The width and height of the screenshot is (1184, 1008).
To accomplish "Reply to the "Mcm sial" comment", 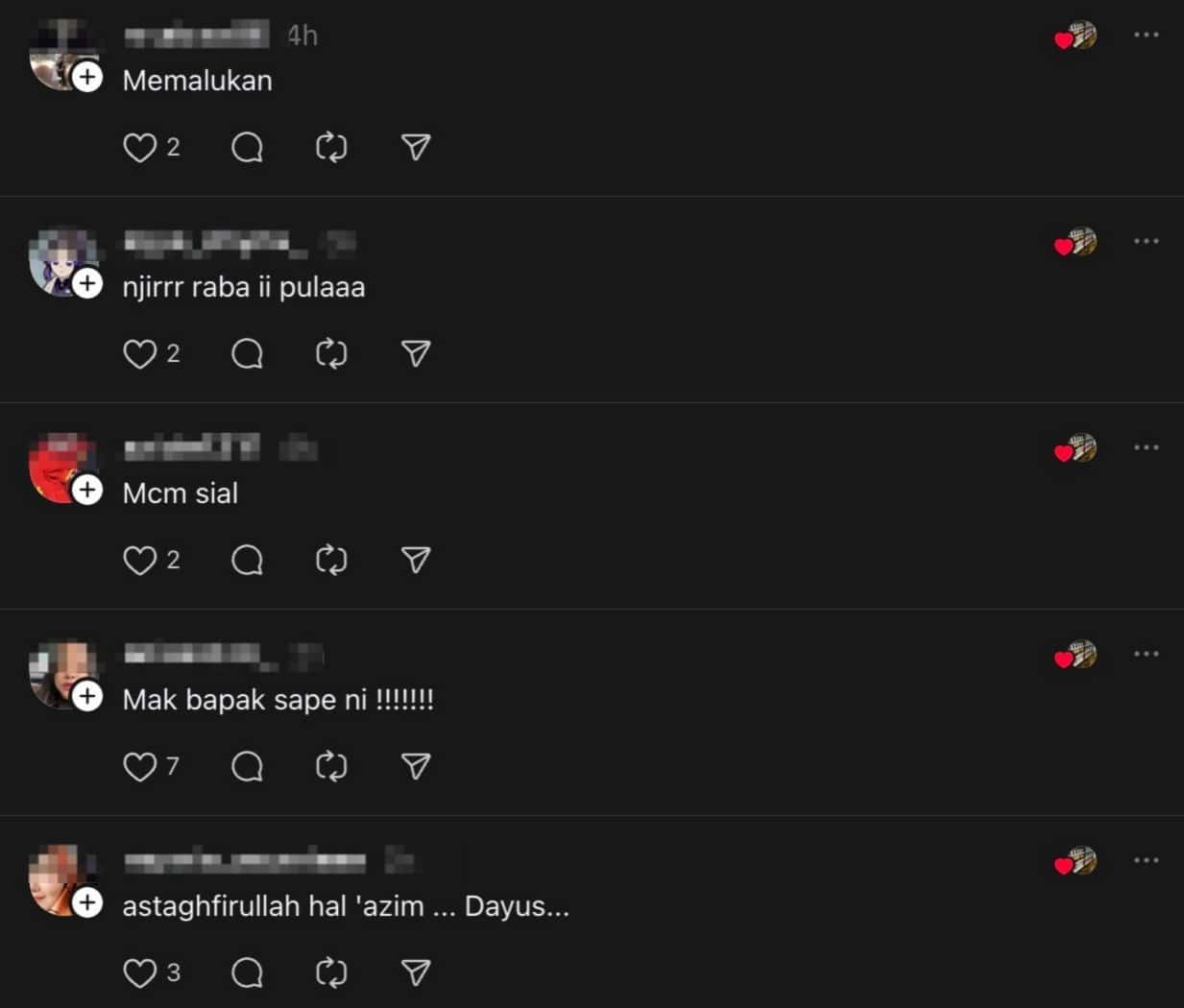I will tap(248, 560).
